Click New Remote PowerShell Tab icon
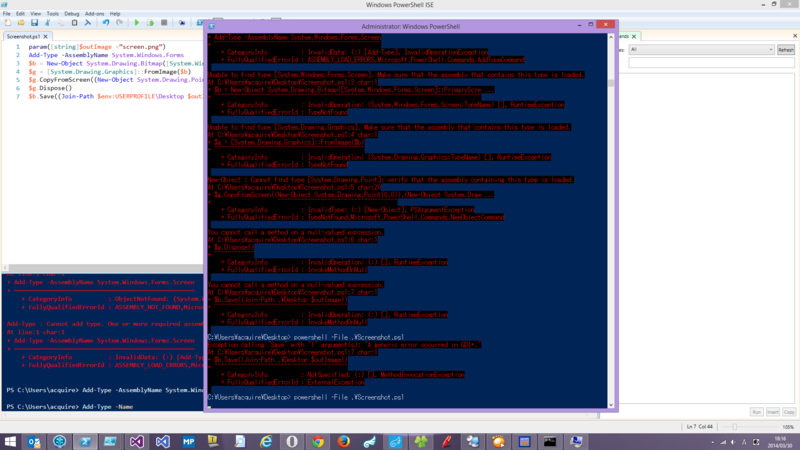800x450 pixels. [182, 22]
